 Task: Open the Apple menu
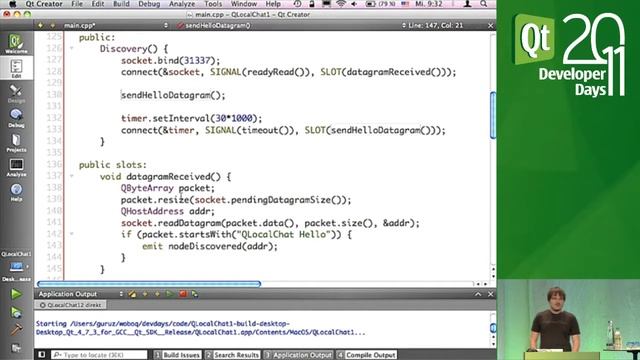click(12, 4)
